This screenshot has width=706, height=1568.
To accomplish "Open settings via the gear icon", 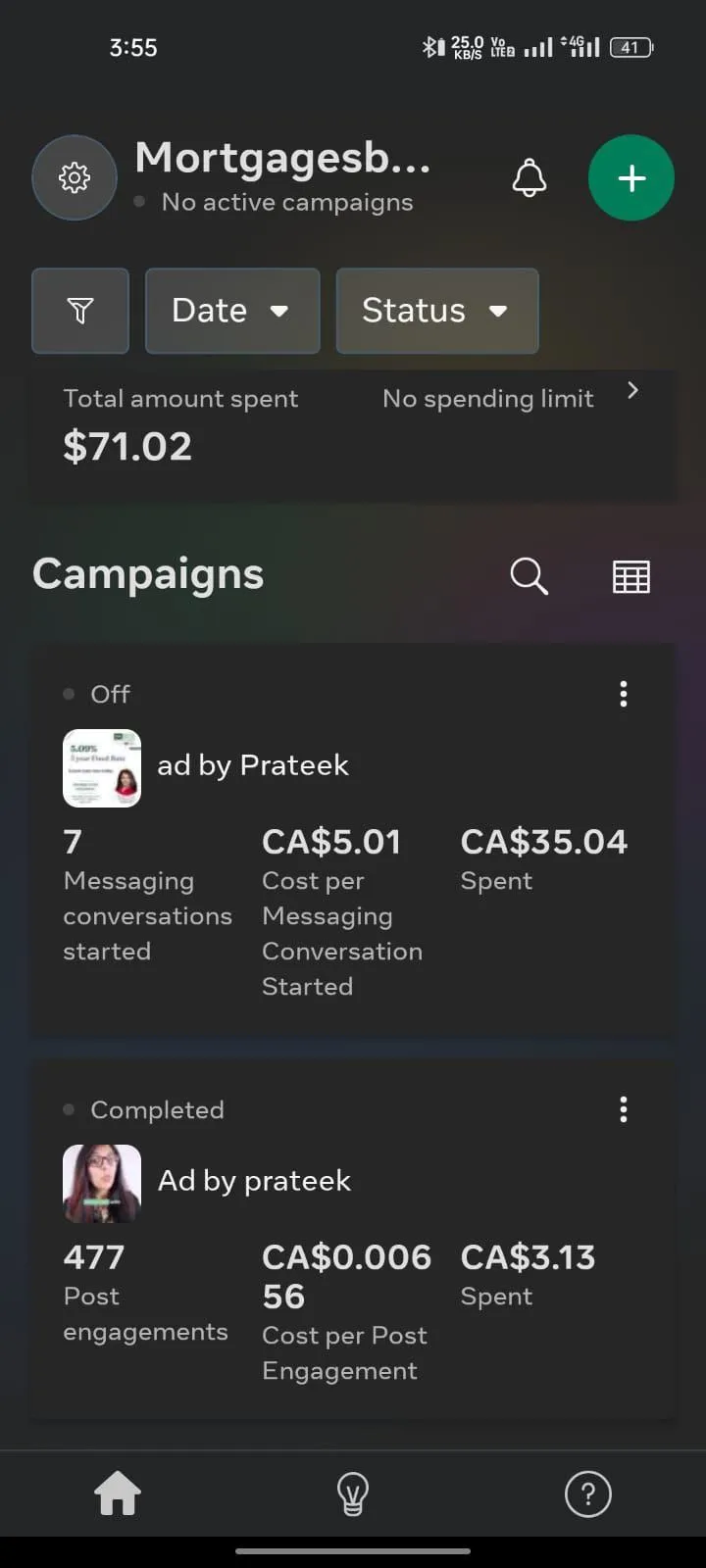I will (x=75, y=177).
